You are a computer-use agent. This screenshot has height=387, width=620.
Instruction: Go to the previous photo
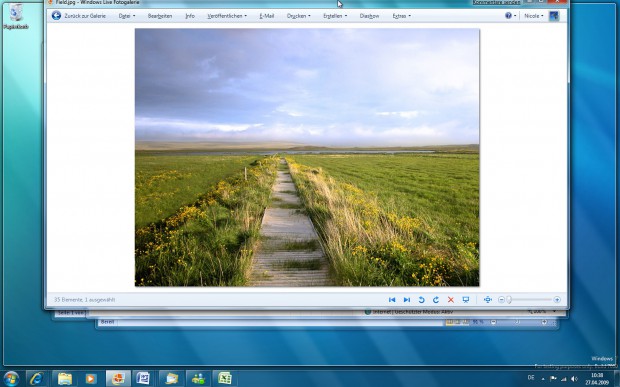click(x=392, y=300)
